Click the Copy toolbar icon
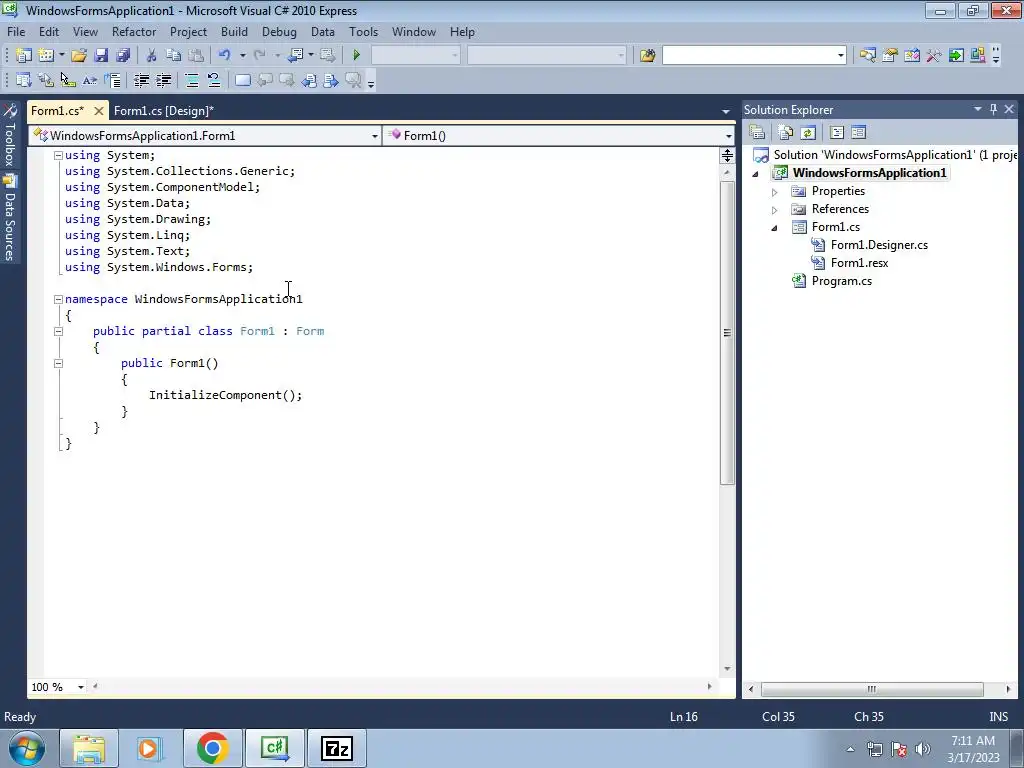Screen dimensions: 1024x768 (173, 56)
